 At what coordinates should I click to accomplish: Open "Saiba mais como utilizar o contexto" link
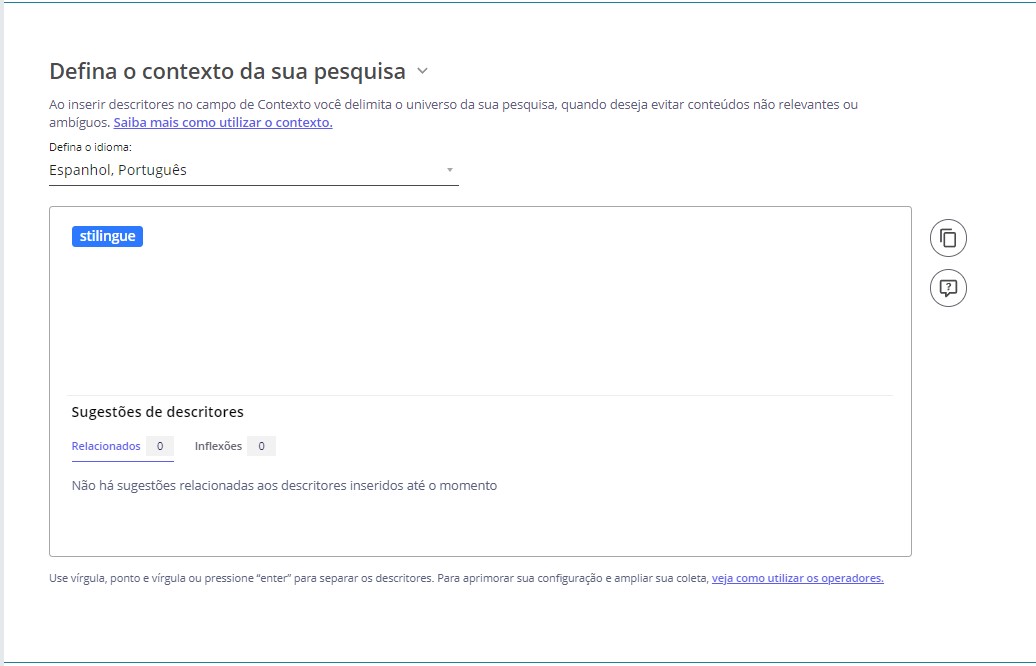click(x=223, y=122)
